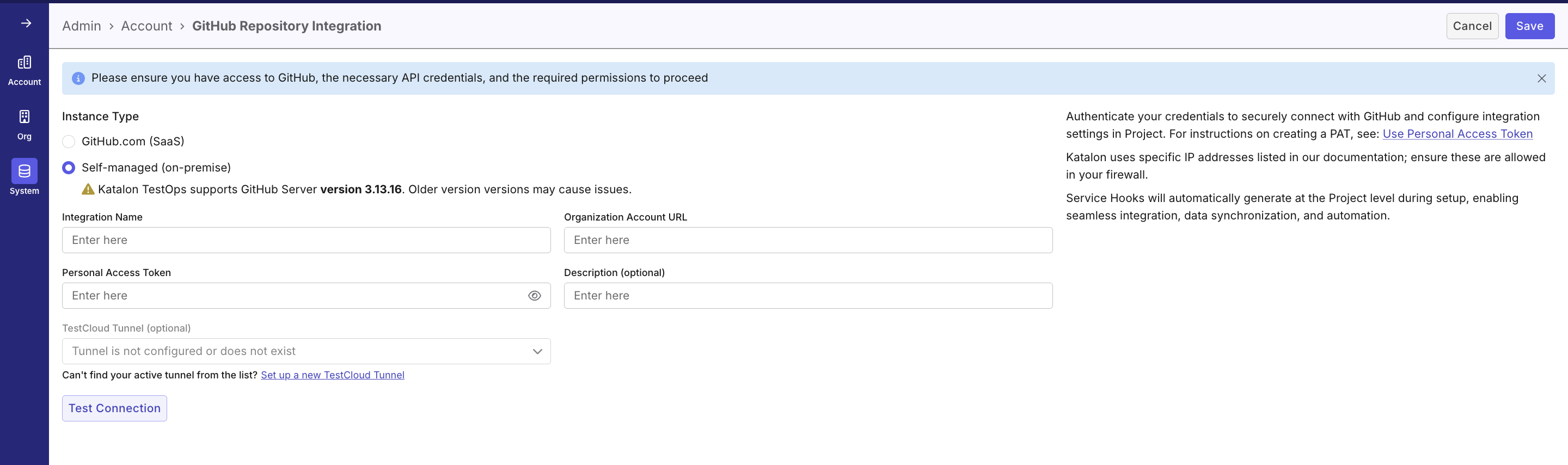Viewport: 1568px width, 465px height.
Task: Focus the Organization Account URL field
Action: (x=808, y=241)
